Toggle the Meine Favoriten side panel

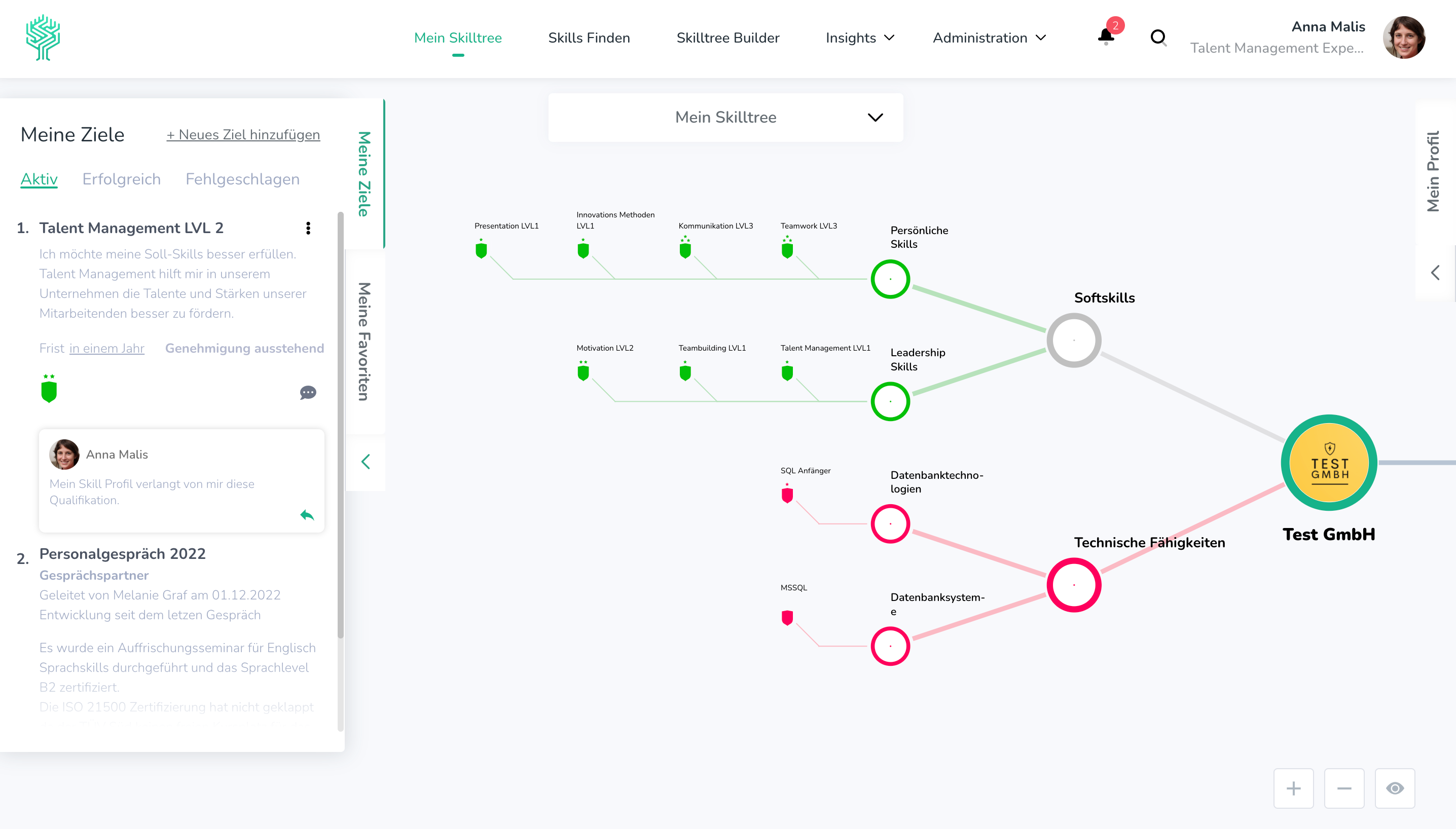tap(365, 342)
